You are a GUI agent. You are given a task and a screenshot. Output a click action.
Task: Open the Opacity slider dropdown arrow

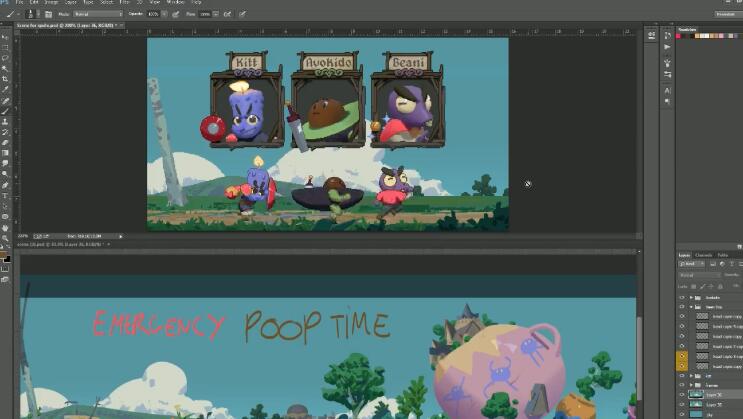(x=164, y=14)
